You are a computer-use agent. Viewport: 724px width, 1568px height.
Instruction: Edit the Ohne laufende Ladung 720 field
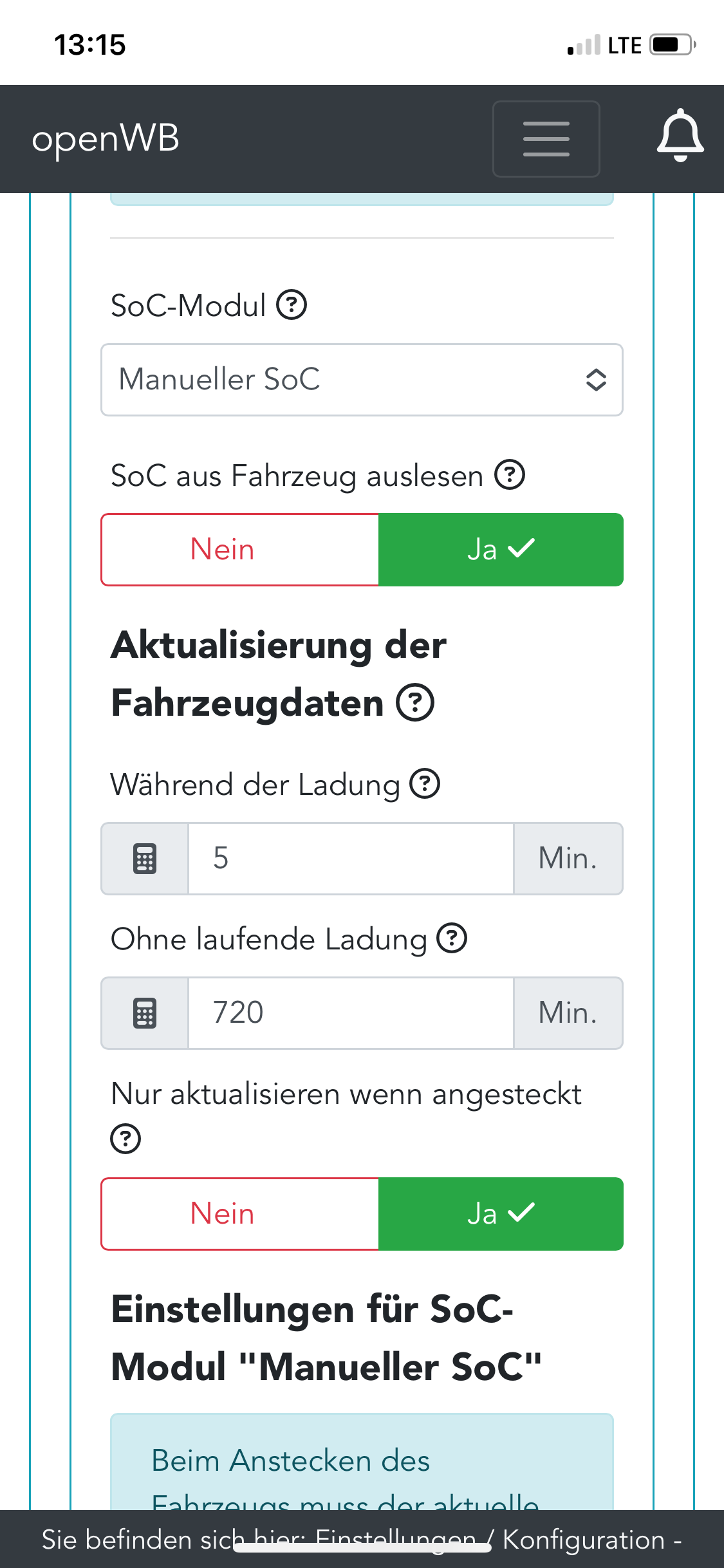pos(351,1013)
